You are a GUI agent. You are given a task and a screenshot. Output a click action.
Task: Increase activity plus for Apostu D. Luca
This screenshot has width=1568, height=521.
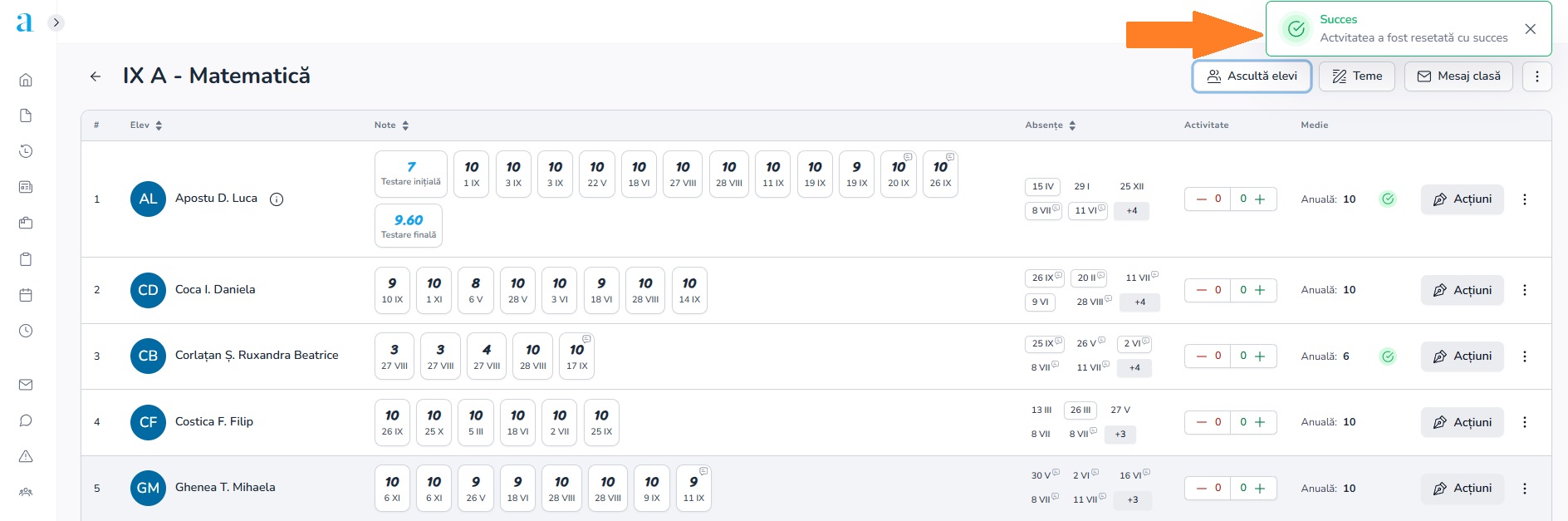1260,199
